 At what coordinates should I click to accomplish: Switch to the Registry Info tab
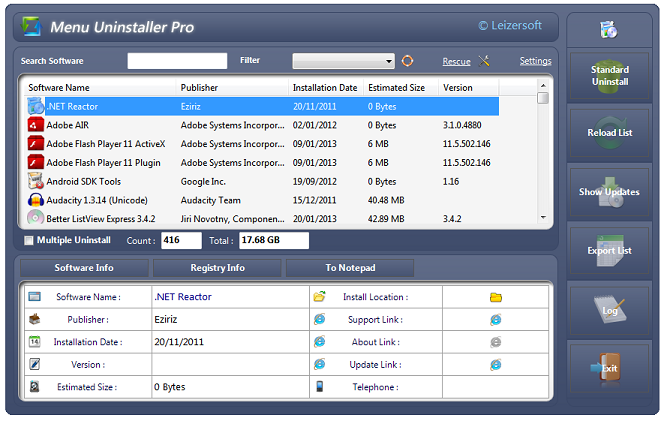[217, 268]
